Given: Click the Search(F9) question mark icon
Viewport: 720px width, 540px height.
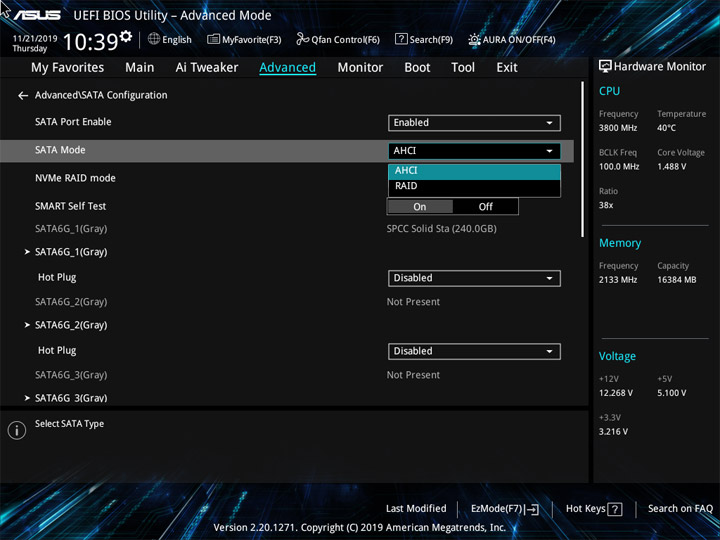Looking at the screenshot, I should click(x=401, y=39).
